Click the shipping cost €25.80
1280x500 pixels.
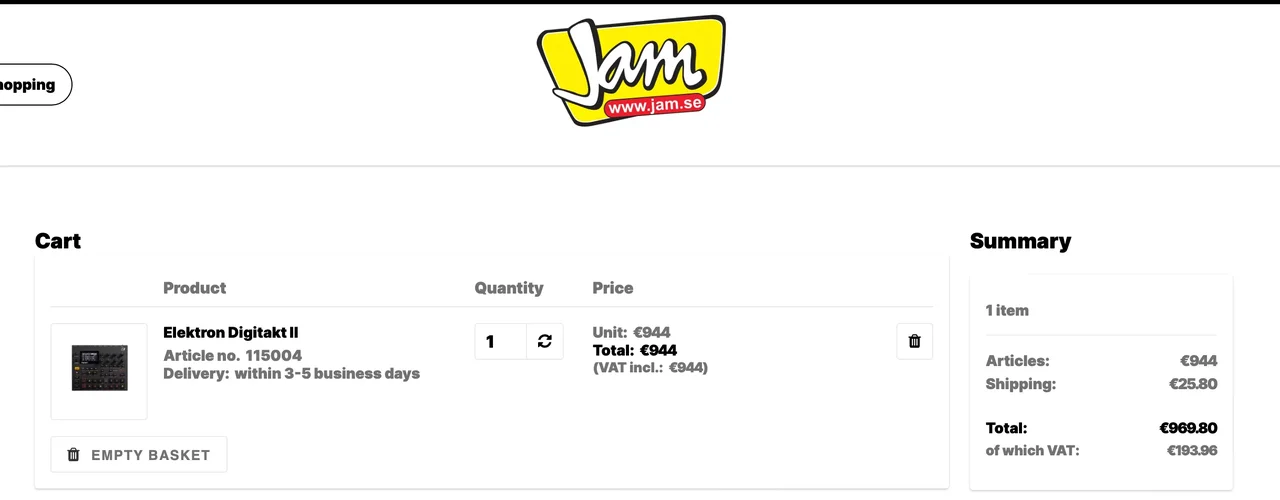click(1193, 384)
